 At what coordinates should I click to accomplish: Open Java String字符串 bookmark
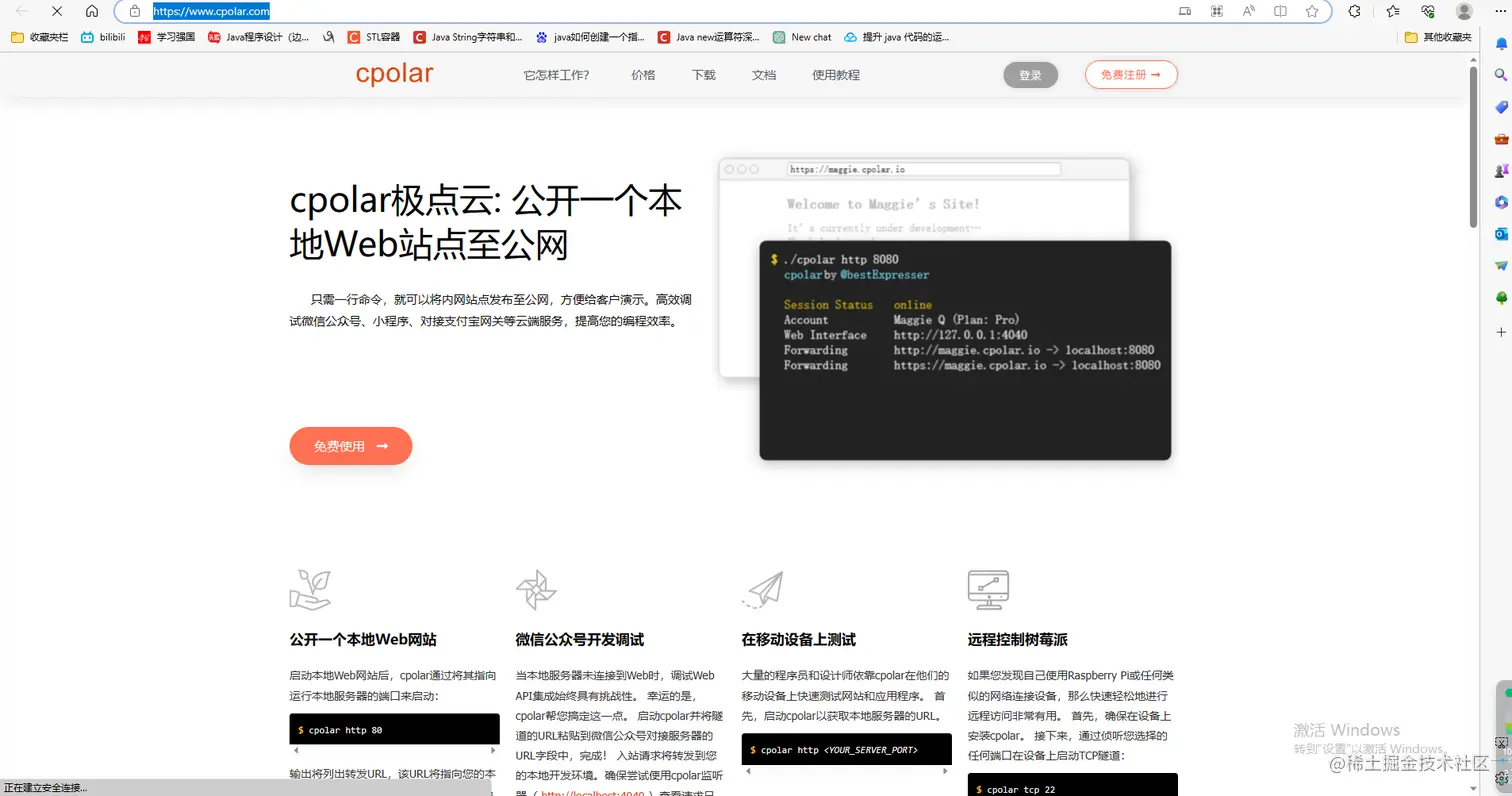pos(468,37)
